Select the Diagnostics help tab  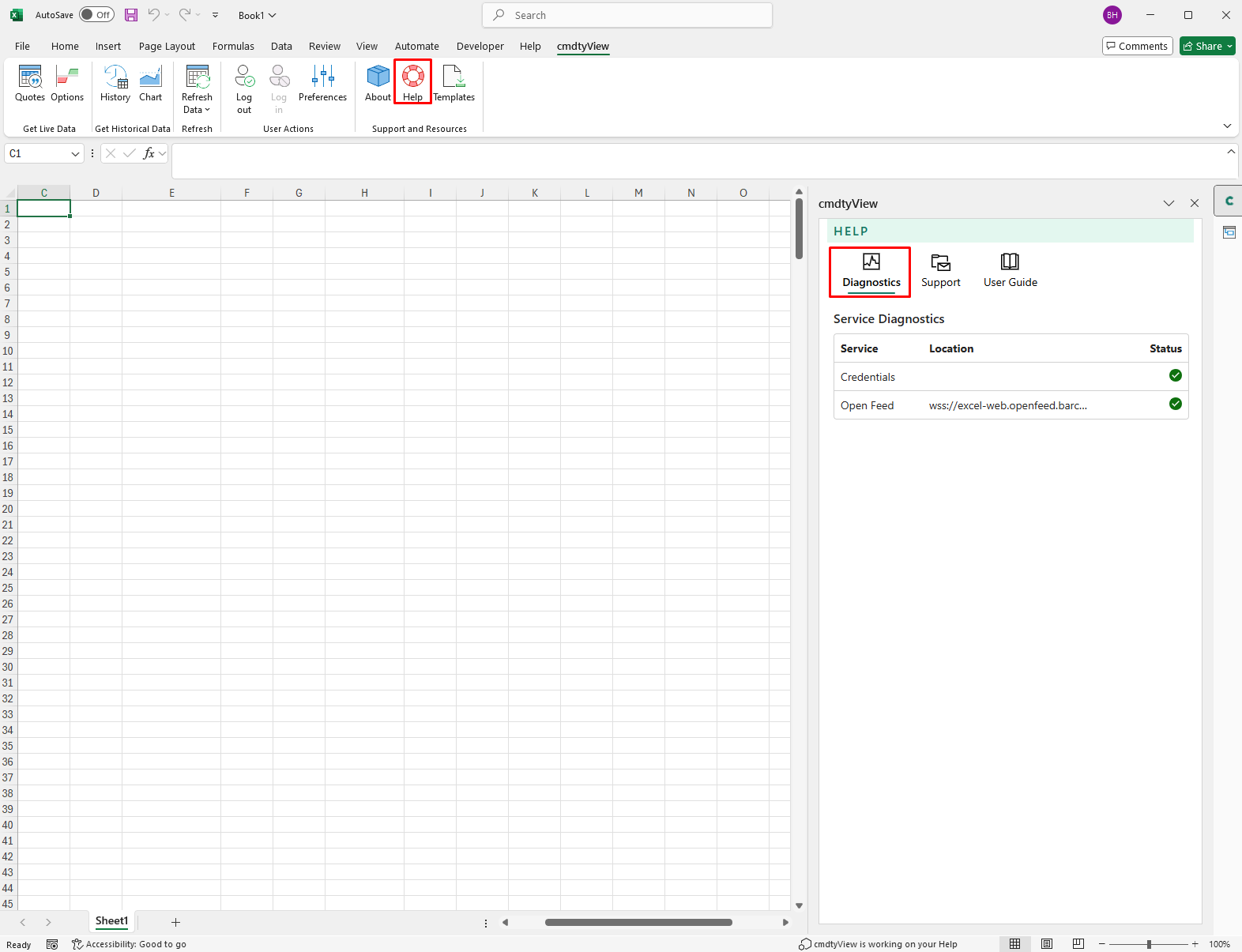[871, 272]
